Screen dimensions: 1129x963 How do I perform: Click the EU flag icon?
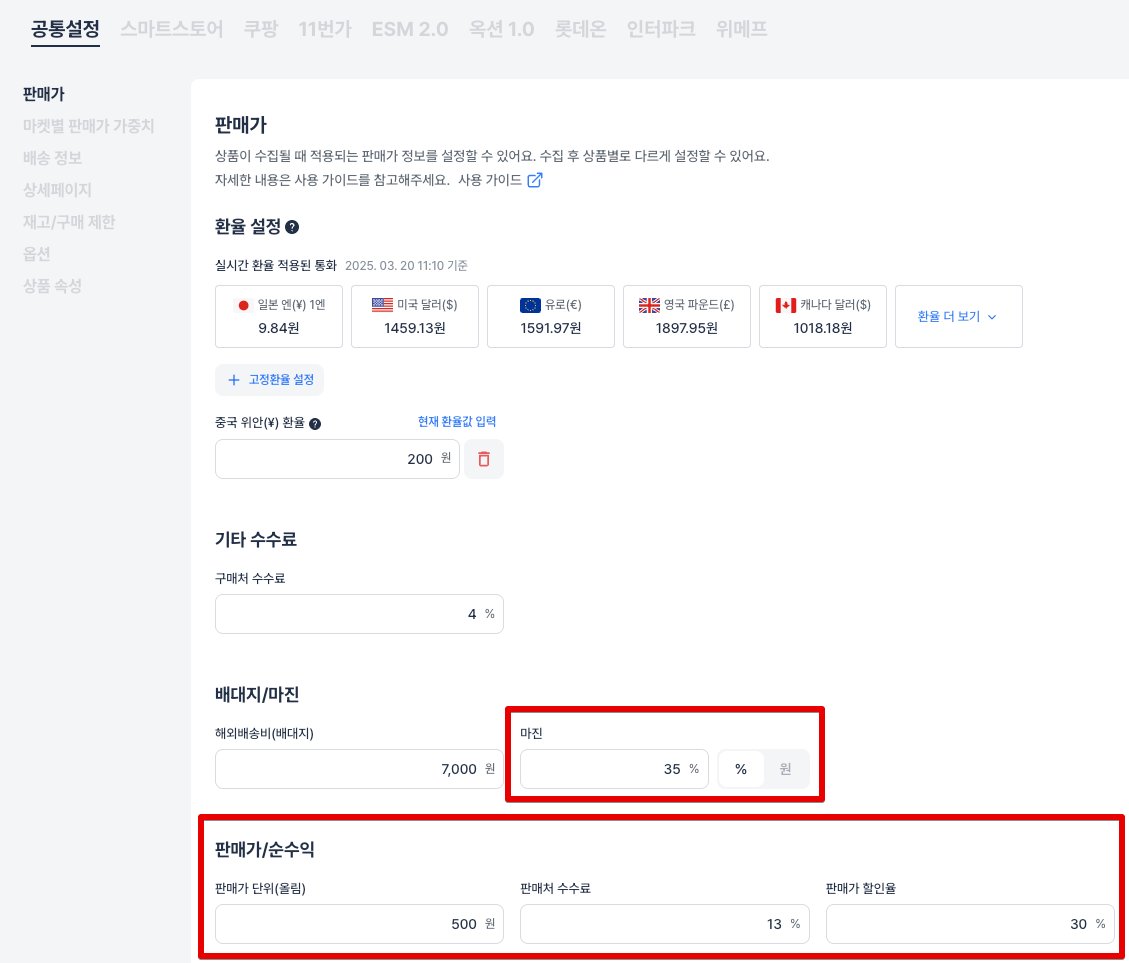(x=530, y=305)
